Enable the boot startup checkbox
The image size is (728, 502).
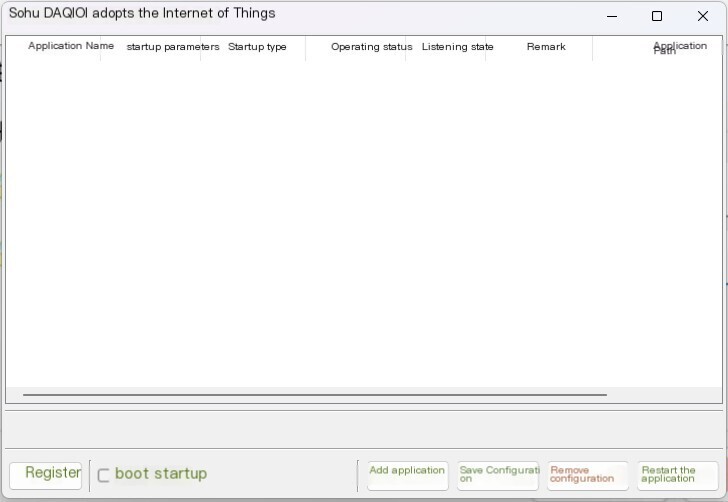pos(103,476)
